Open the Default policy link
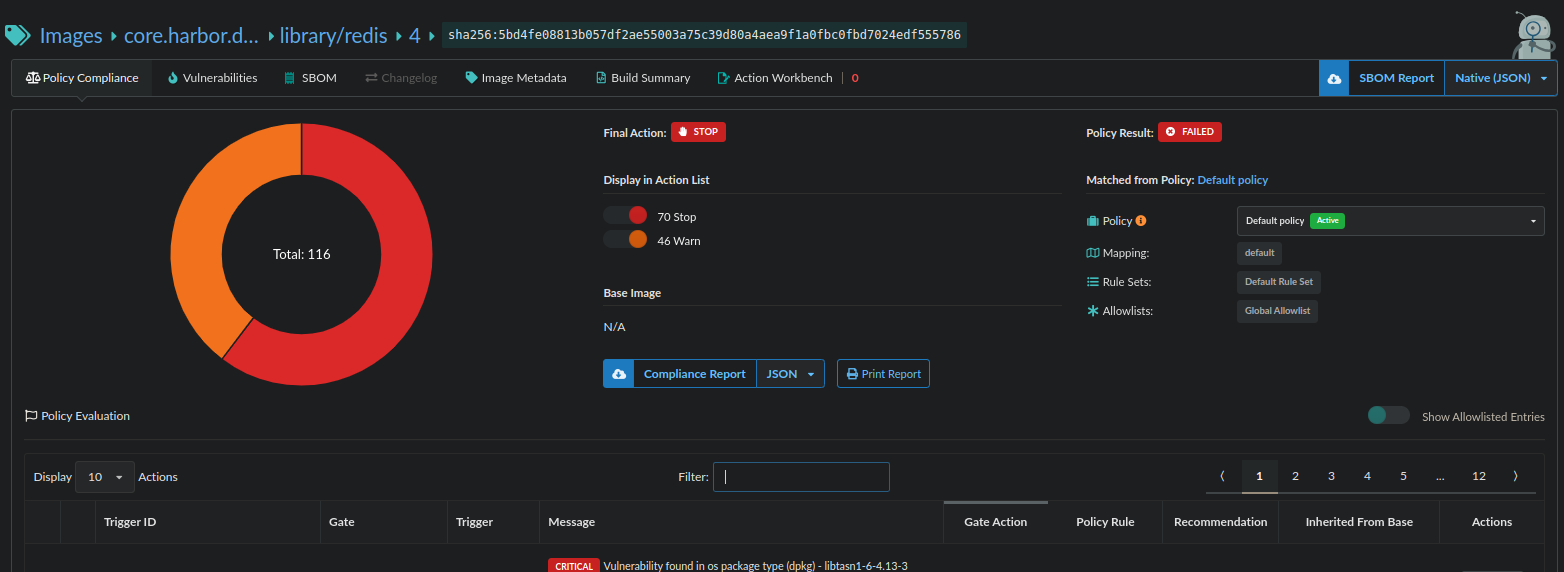1564x572 pixels. click(1232, 180)
